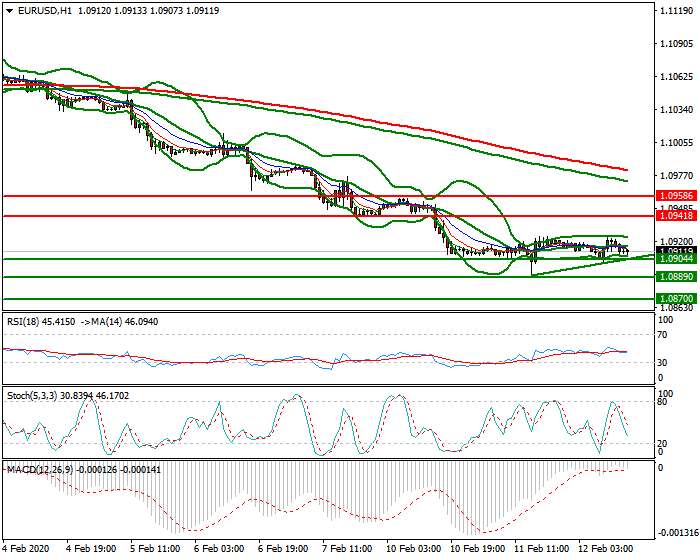Viewport: 700px width, 560px height.
Task: Click the green 1.09044 support price tag
Action: 676,259
